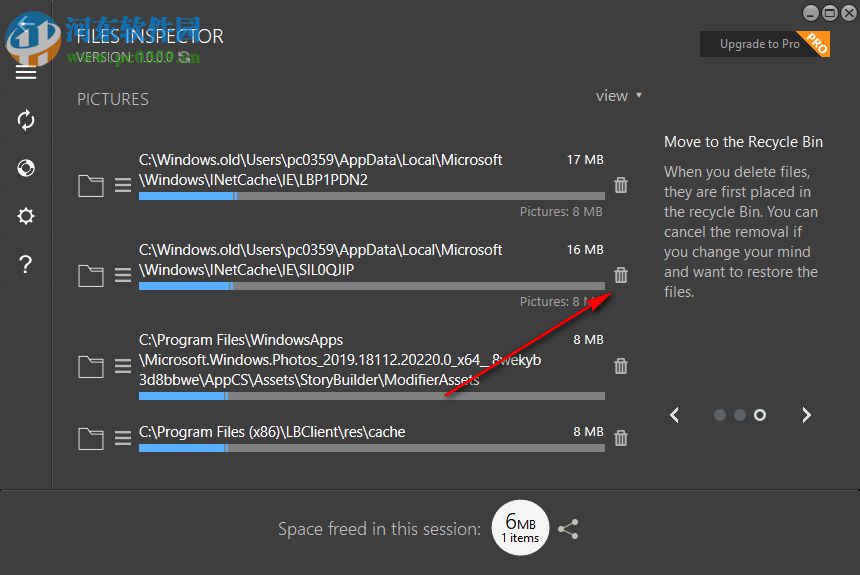The height and width of the screenshot is (575, 860).
Task: Open the view dropdown
Action: click(x=619, y=96)
